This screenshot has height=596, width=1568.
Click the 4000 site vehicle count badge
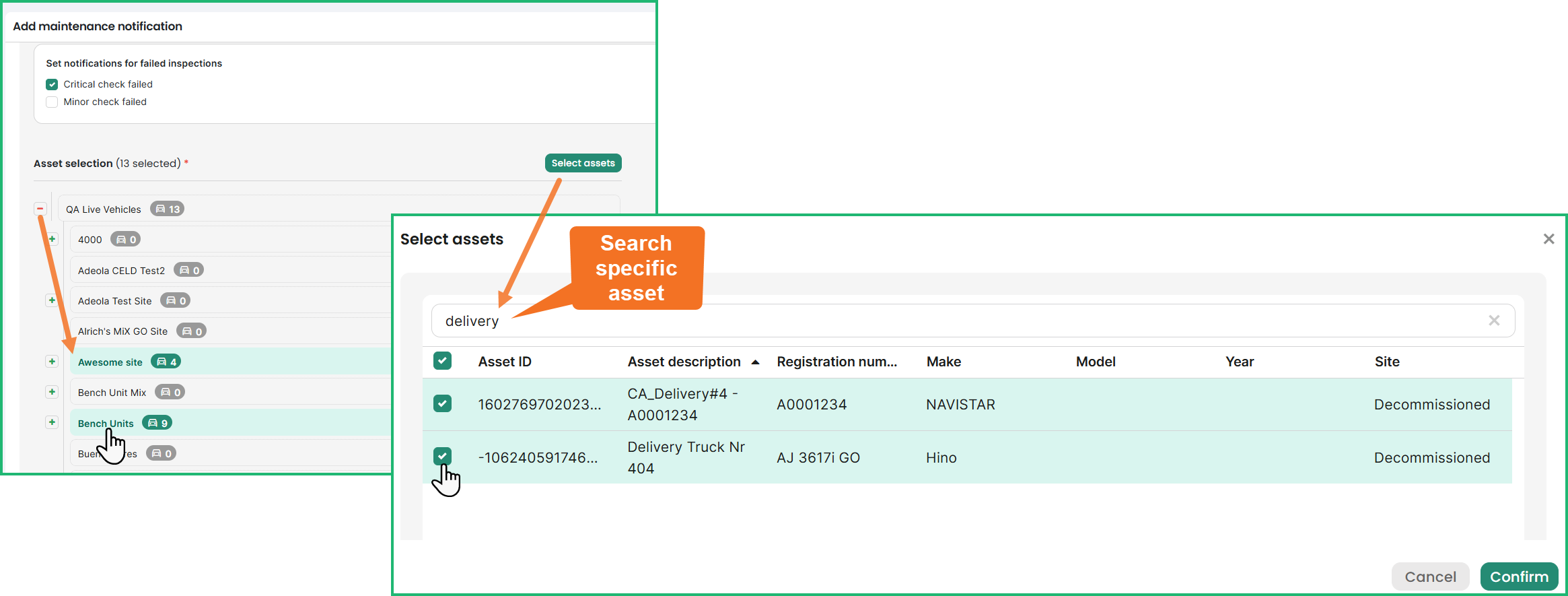tap(126, 239)
